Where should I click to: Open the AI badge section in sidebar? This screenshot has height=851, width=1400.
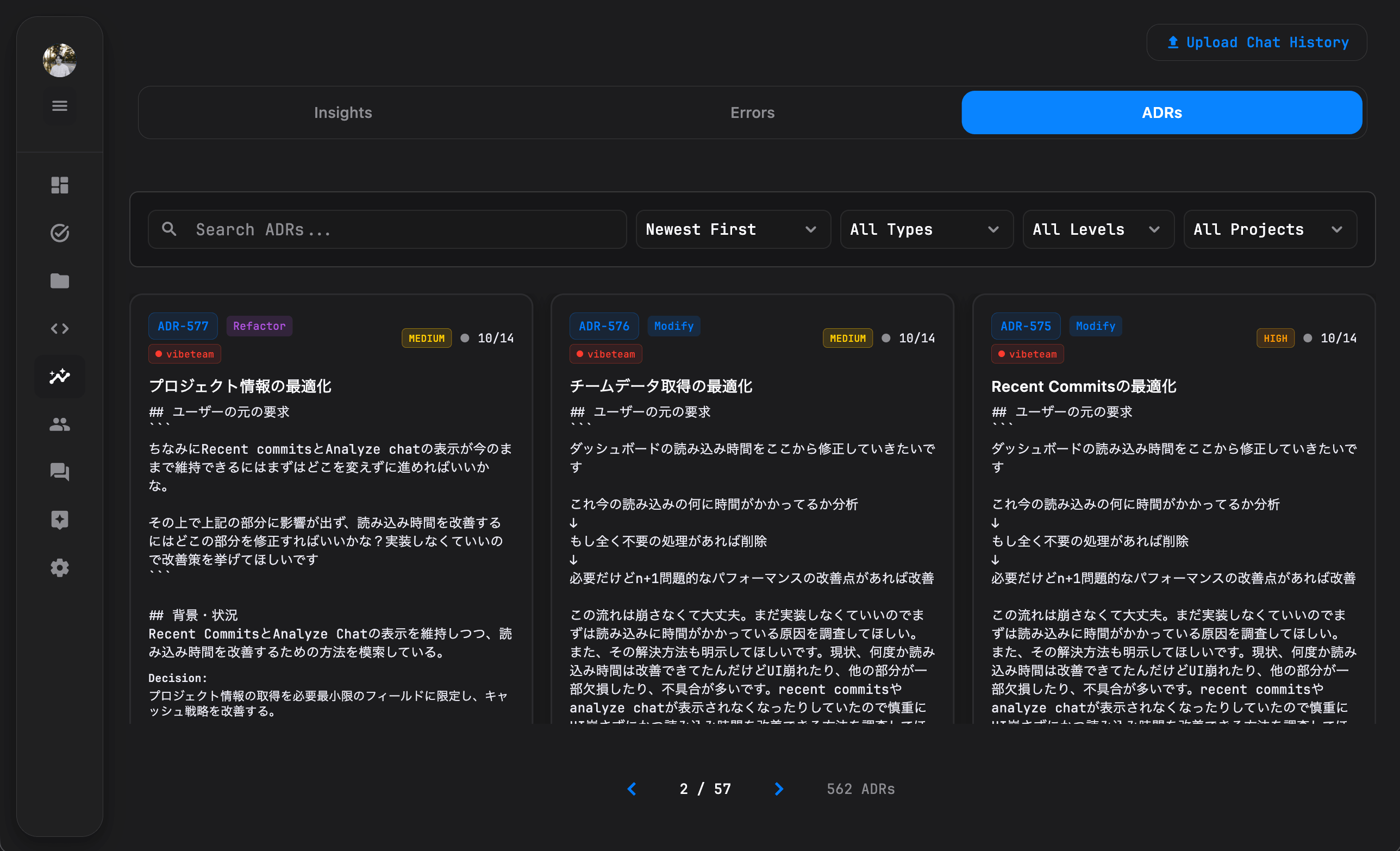pos(59,520)
